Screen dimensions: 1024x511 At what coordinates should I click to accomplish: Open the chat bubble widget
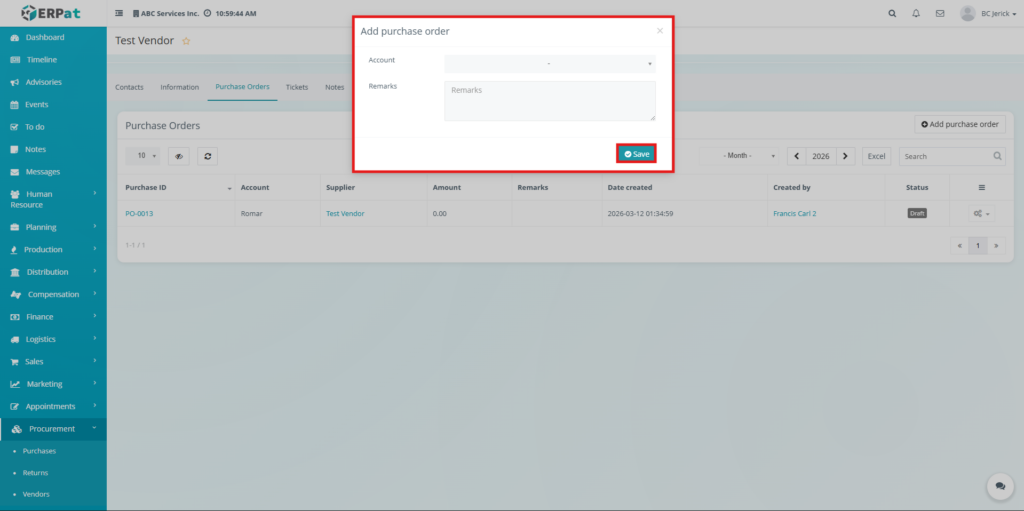click(x=1000, y=486)
